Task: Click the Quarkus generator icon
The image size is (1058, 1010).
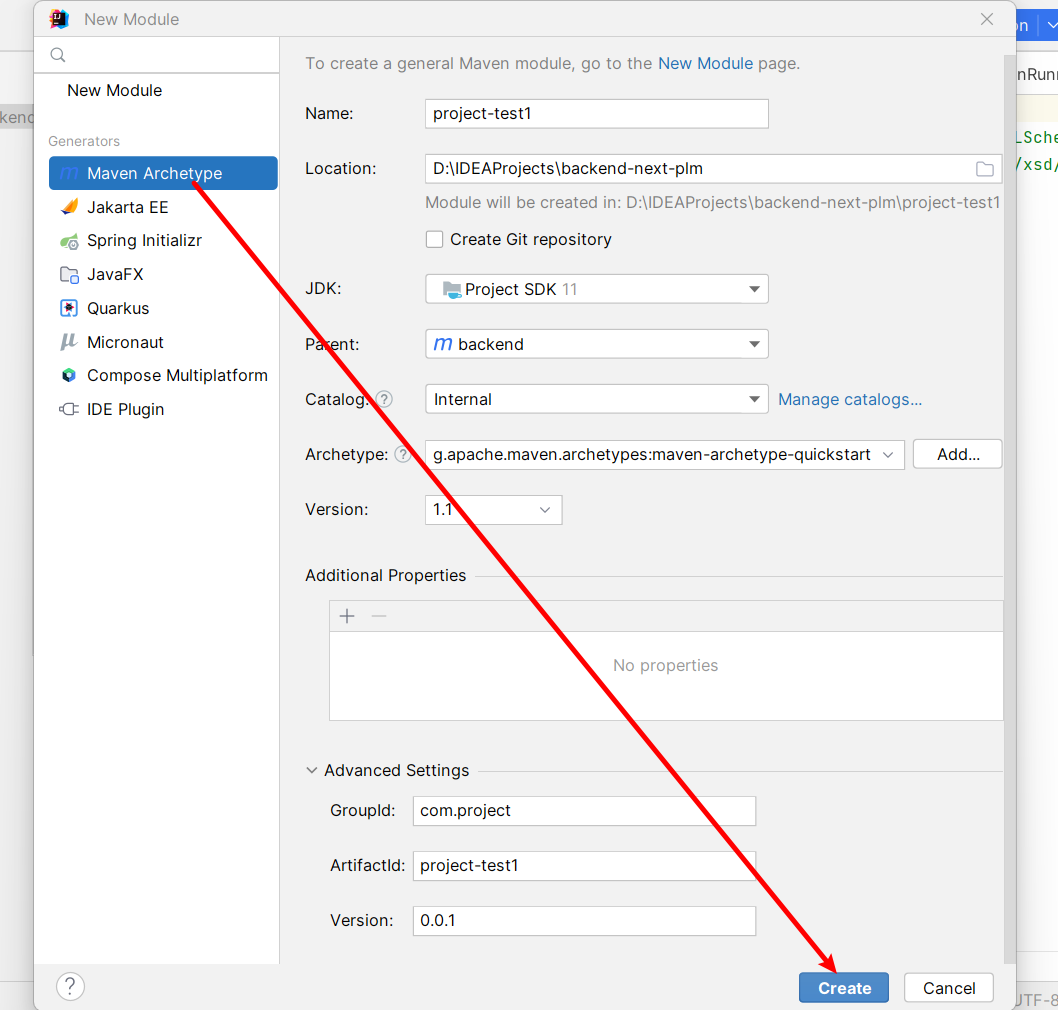Action: coord(69,308)
